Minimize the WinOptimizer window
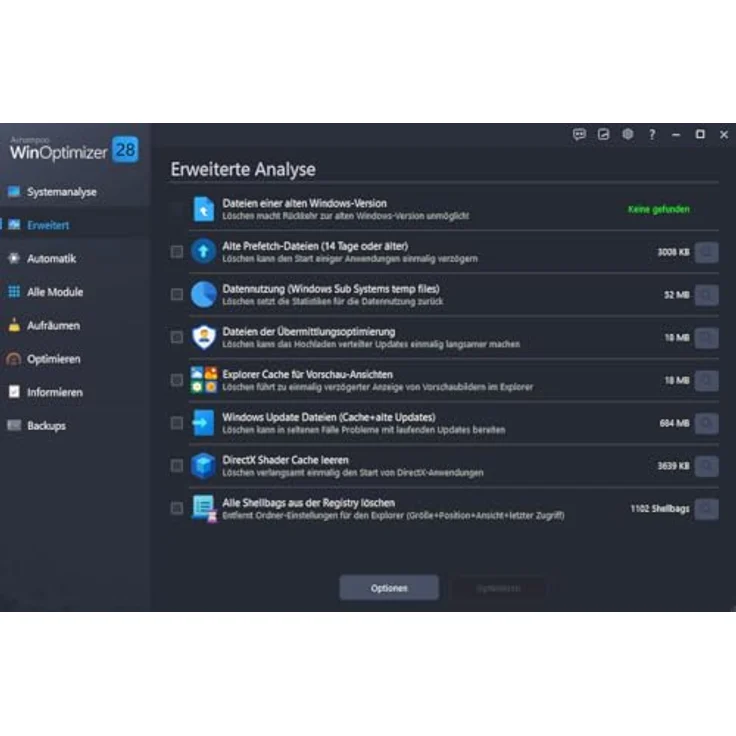The width and height of the screenshot is (736, 736). coord(676,135)
